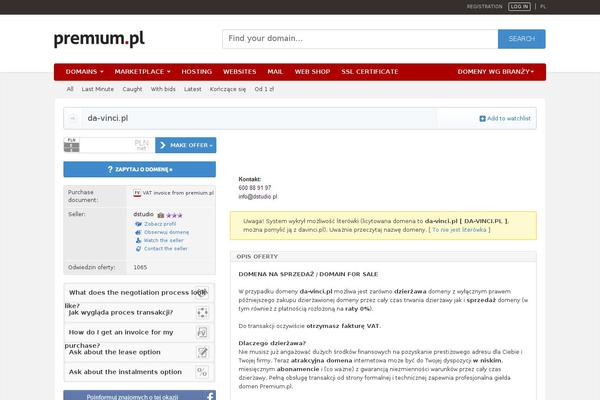Click the back arrow beside da-vinci.pl

click(72, 118)
